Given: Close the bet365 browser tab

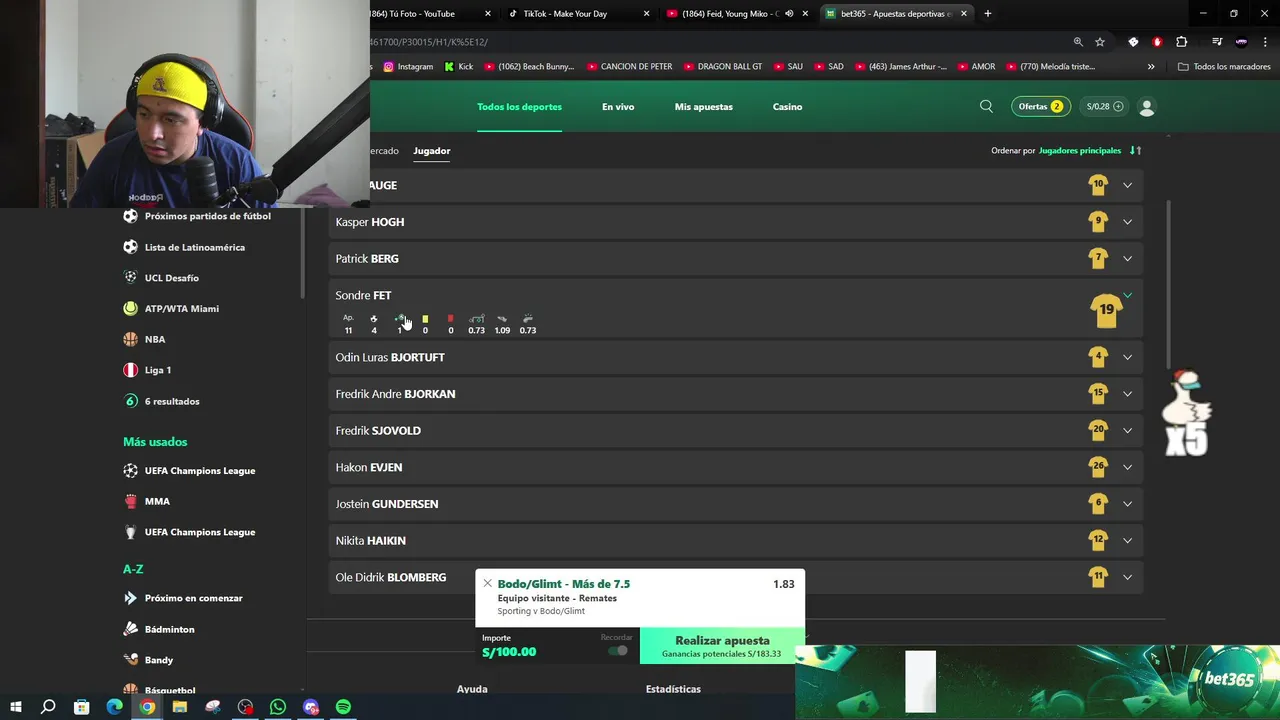Looking at the screenshot, I should click(x=964, y=14).
